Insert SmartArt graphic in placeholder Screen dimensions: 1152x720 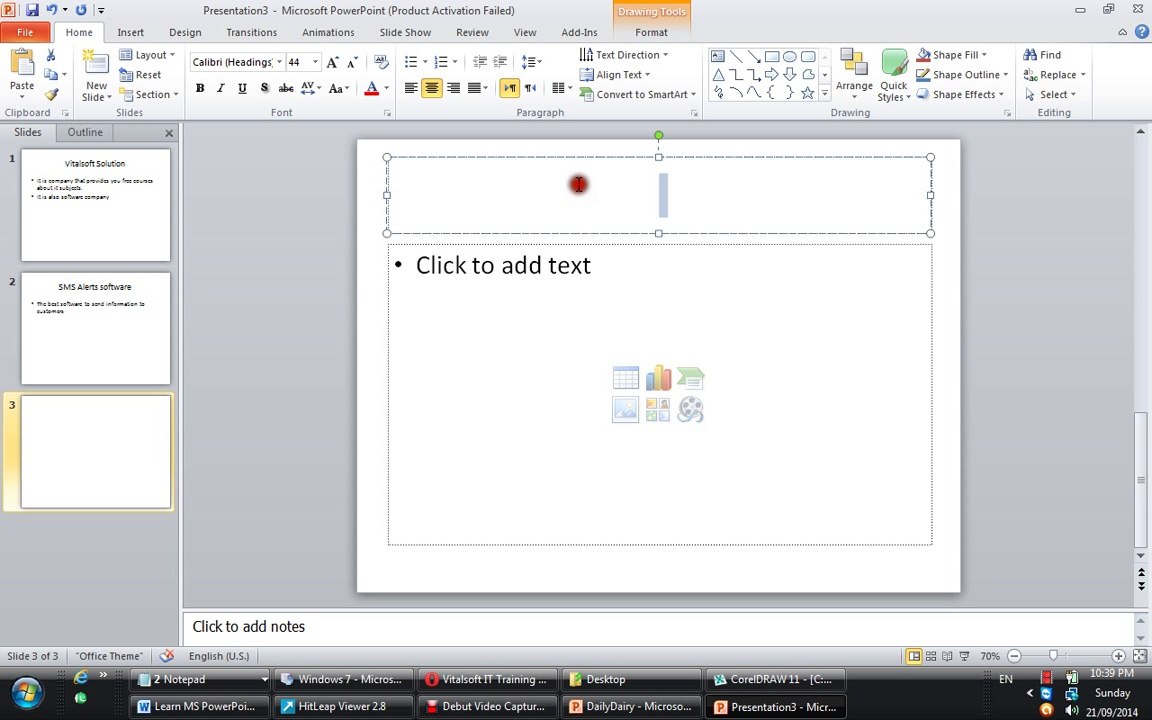[x=691, y=378]
